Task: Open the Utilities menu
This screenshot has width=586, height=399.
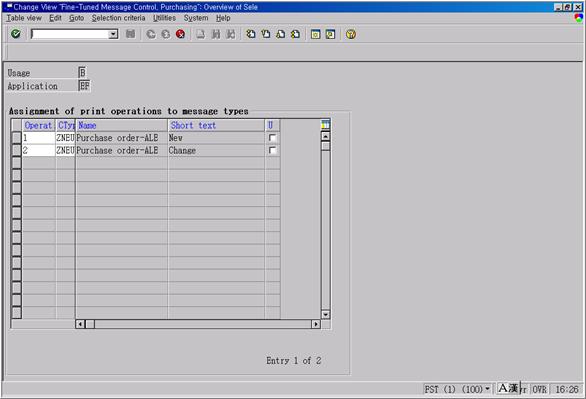Action: coord(164,18)
